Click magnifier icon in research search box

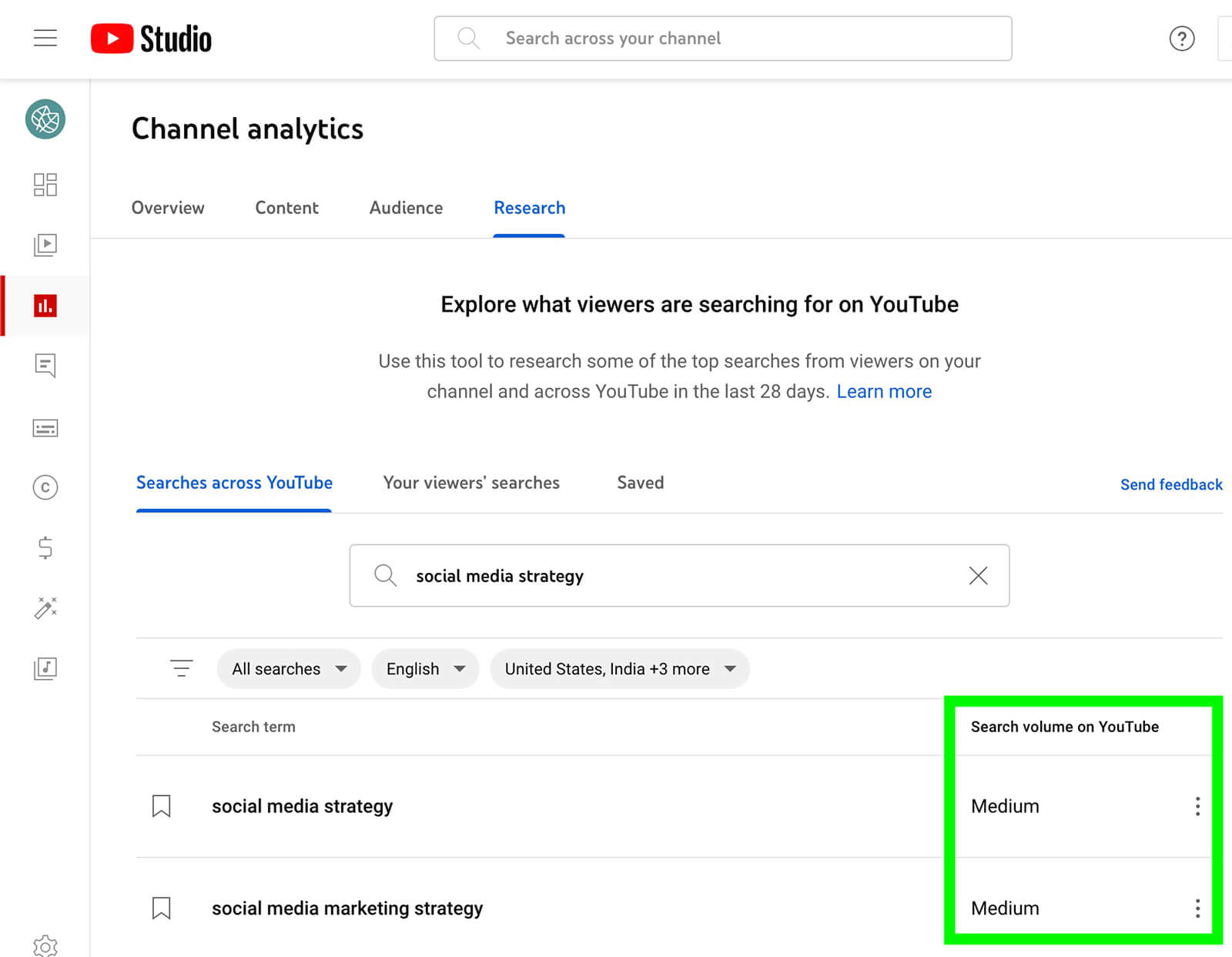[385, 575]
